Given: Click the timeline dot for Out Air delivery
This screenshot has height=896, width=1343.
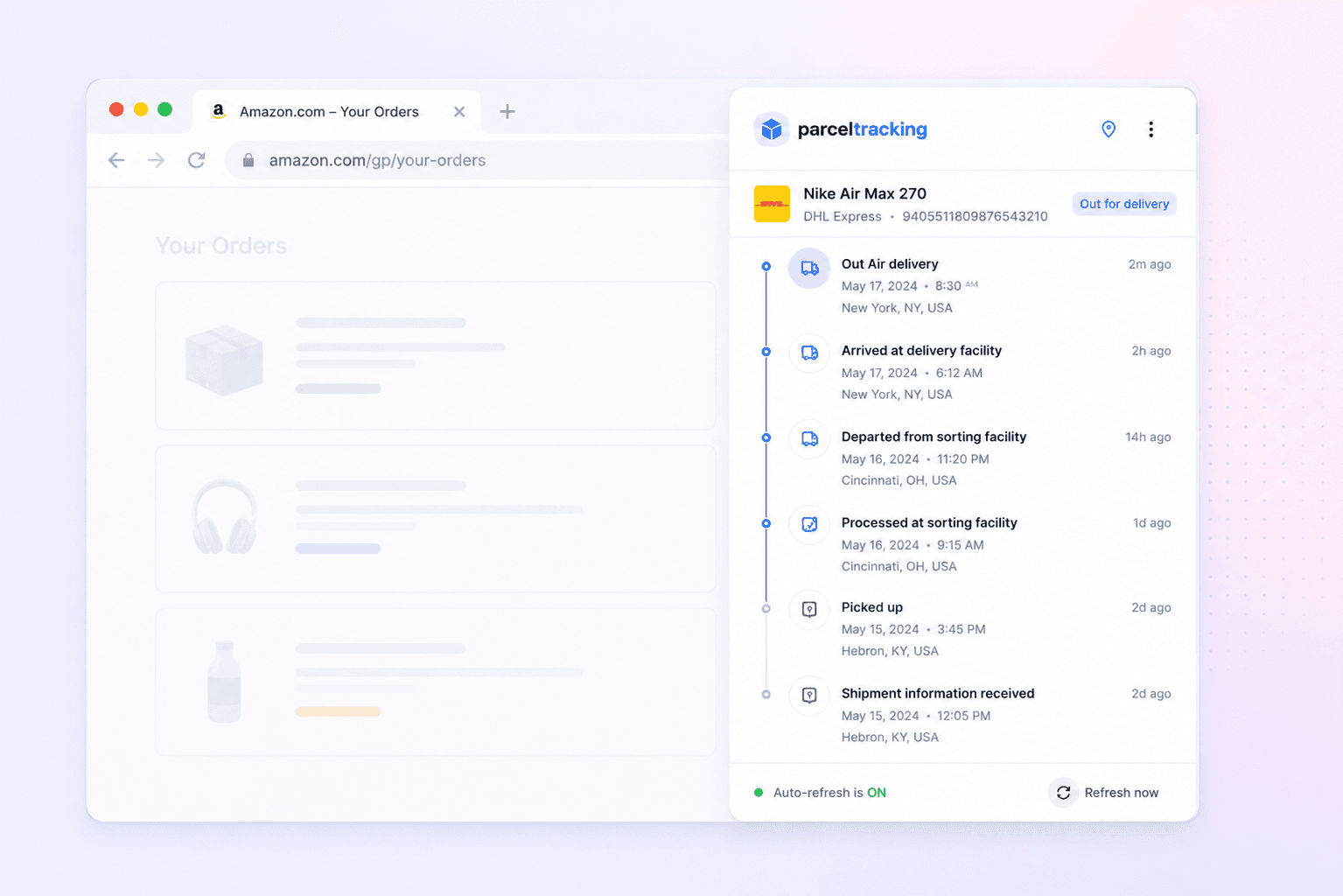Looking at the screenshot, I should [x=766, y=266].
